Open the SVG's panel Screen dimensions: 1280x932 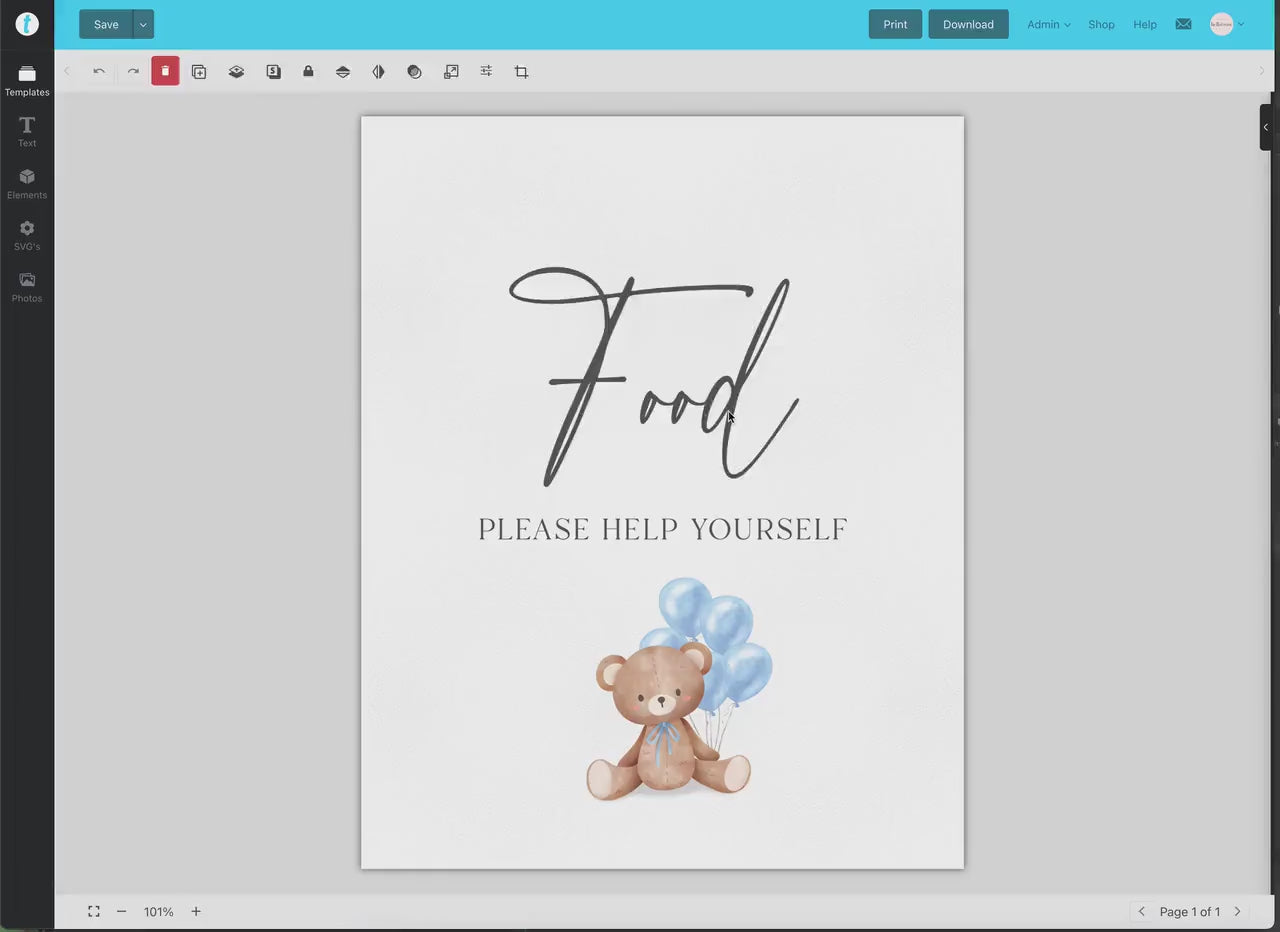(27, 234)
